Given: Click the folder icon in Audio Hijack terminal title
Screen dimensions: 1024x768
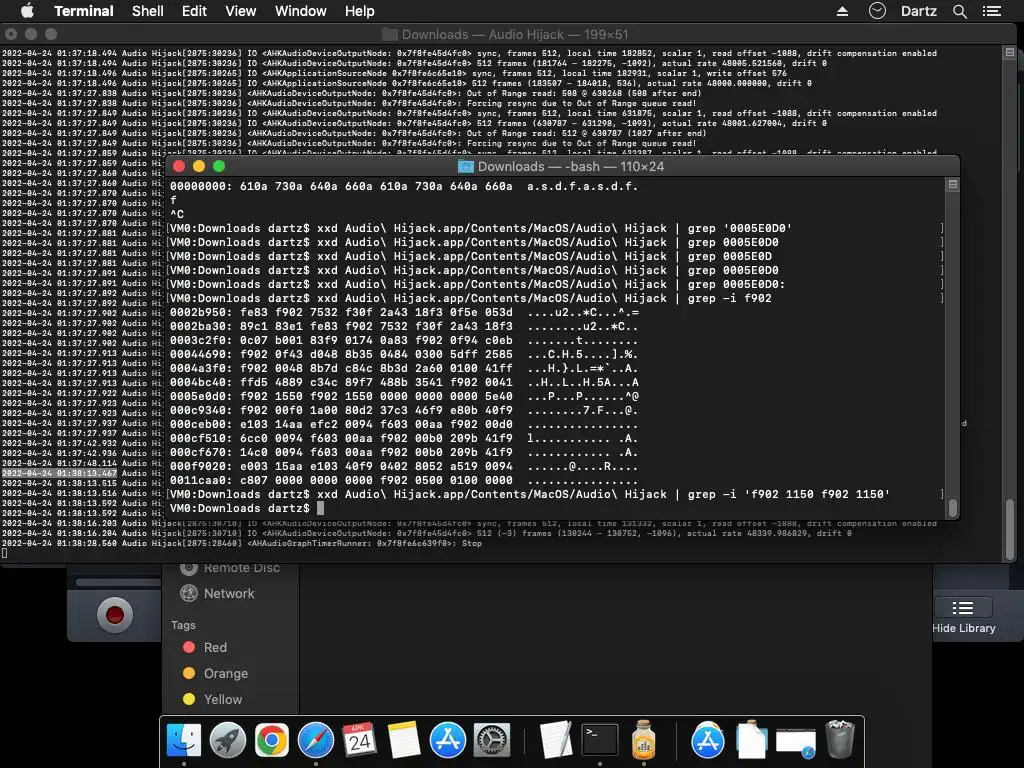Looking at the screenshot, I should tap(389, 35).
